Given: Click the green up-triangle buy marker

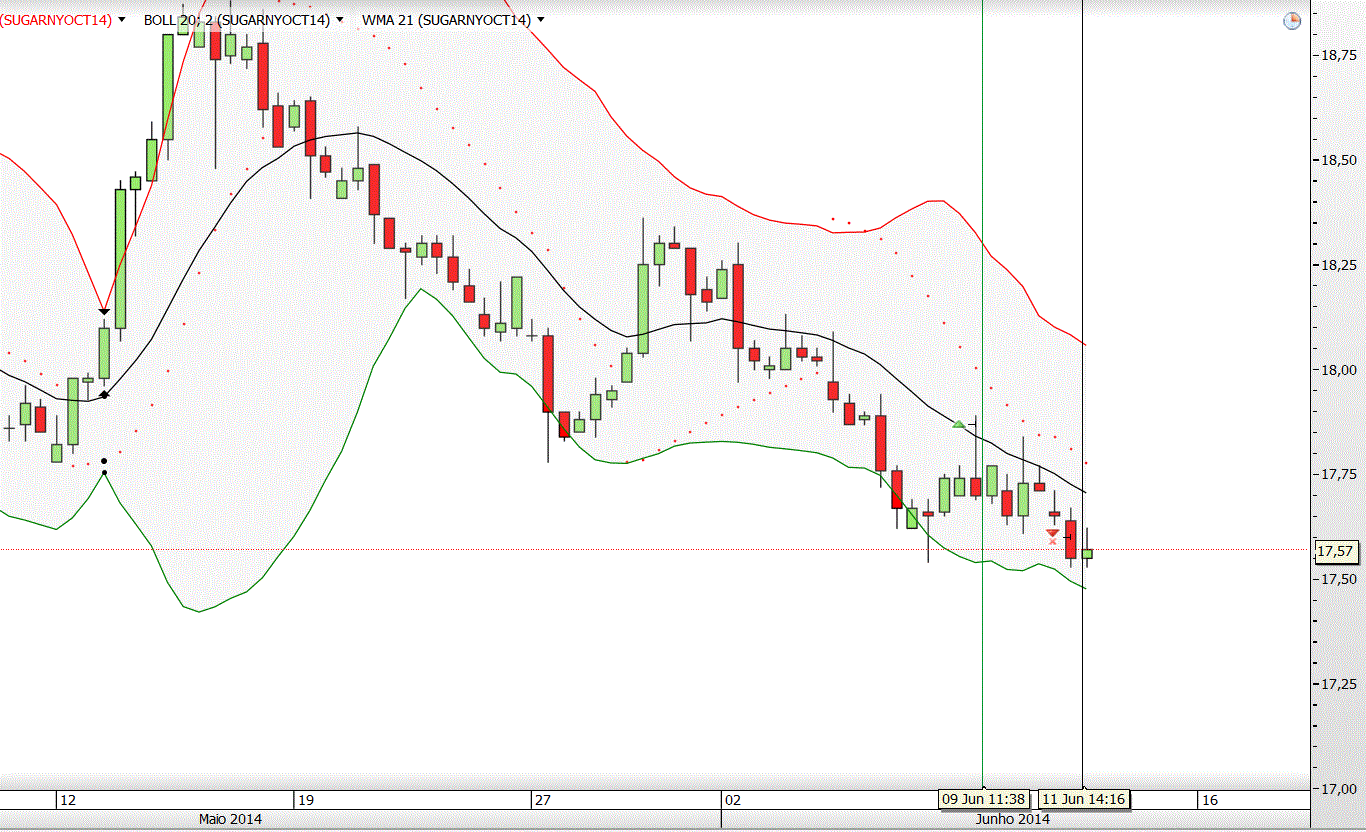Looking at the screenshot, I should point(959,425).
